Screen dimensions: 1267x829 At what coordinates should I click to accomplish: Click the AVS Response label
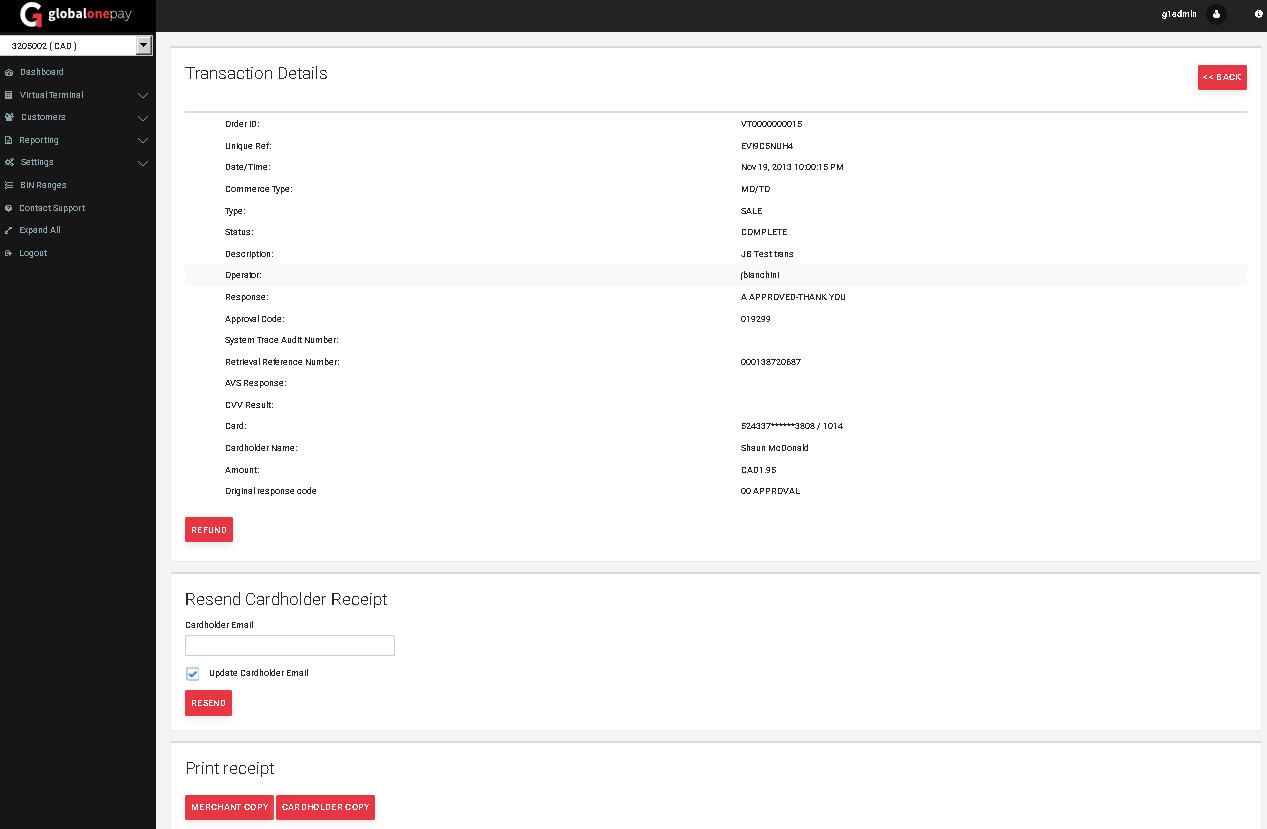(x=256, y=383)
